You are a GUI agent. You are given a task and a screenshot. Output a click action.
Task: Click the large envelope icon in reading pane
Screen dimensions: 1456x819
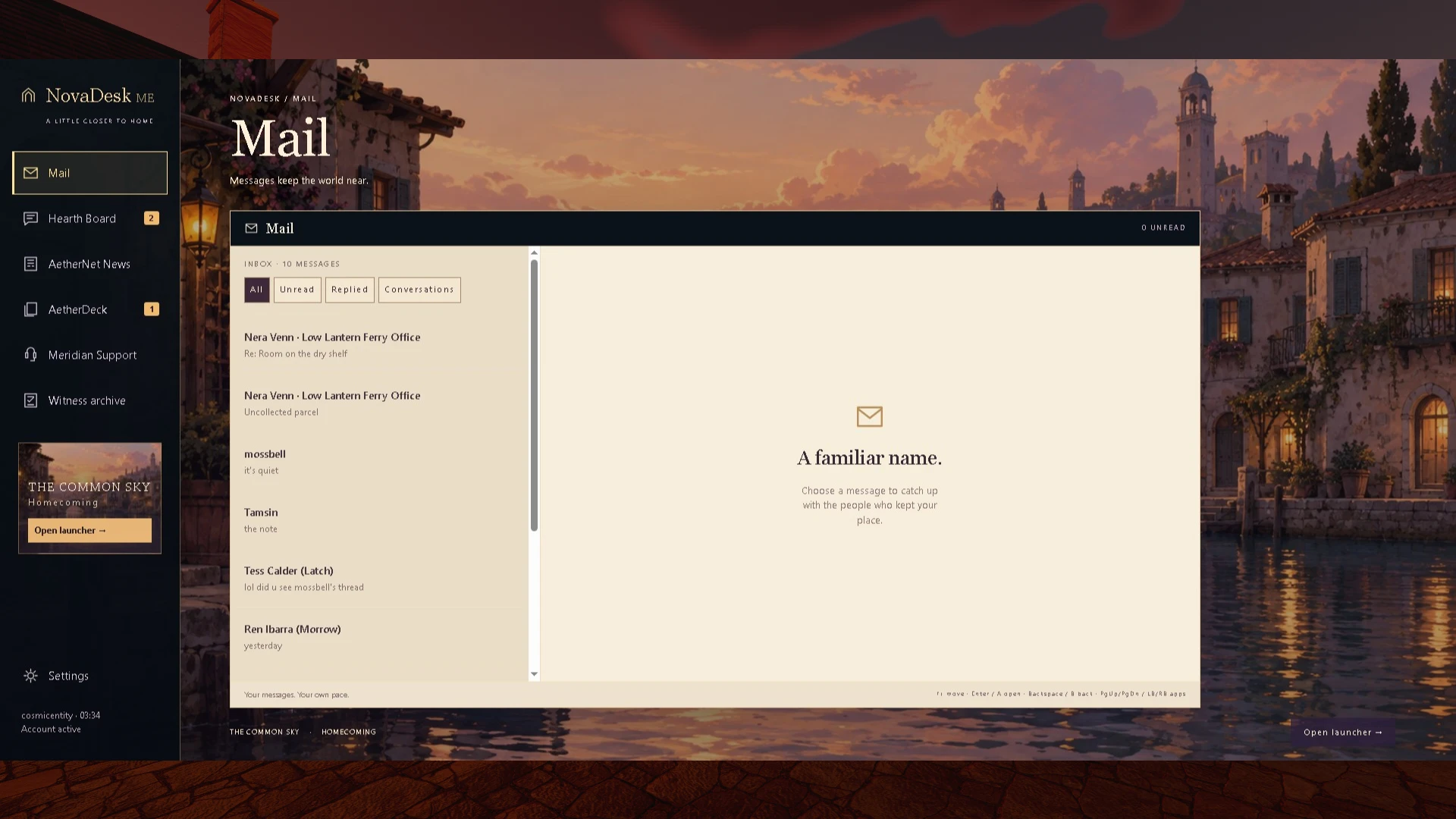[869, 416]
